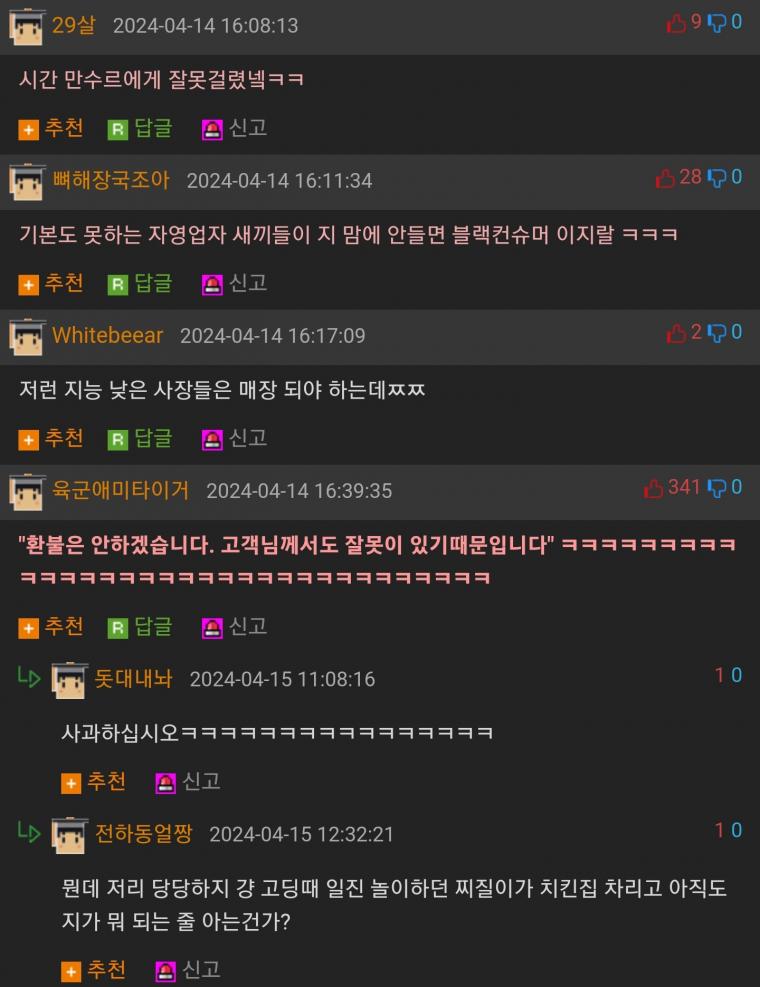Click thumbs-up icon on 29살's comment

[x=676, y=23]
